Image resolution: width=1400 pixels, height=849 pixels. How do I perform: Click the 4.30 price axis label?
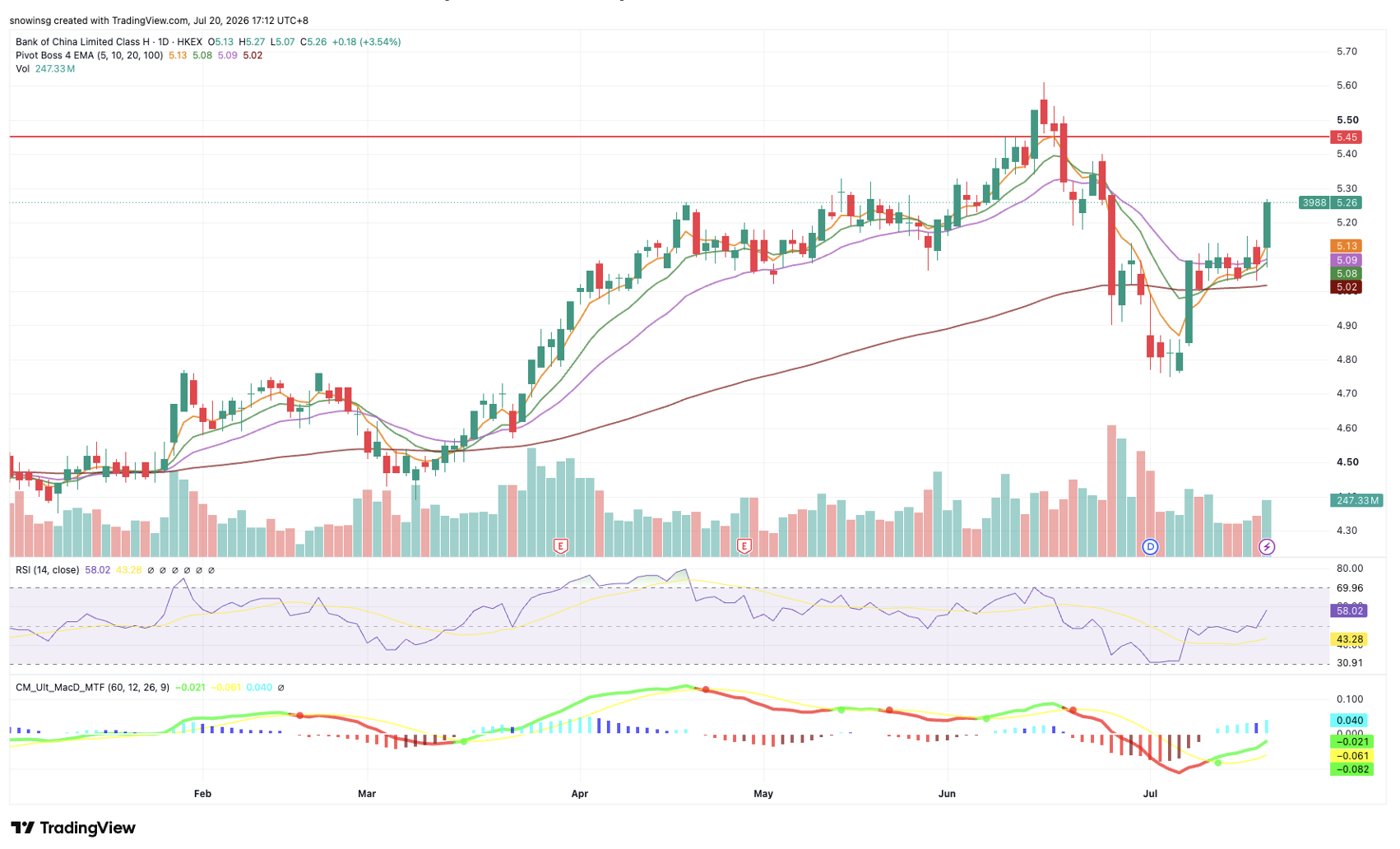click(x=1347, y=531)
